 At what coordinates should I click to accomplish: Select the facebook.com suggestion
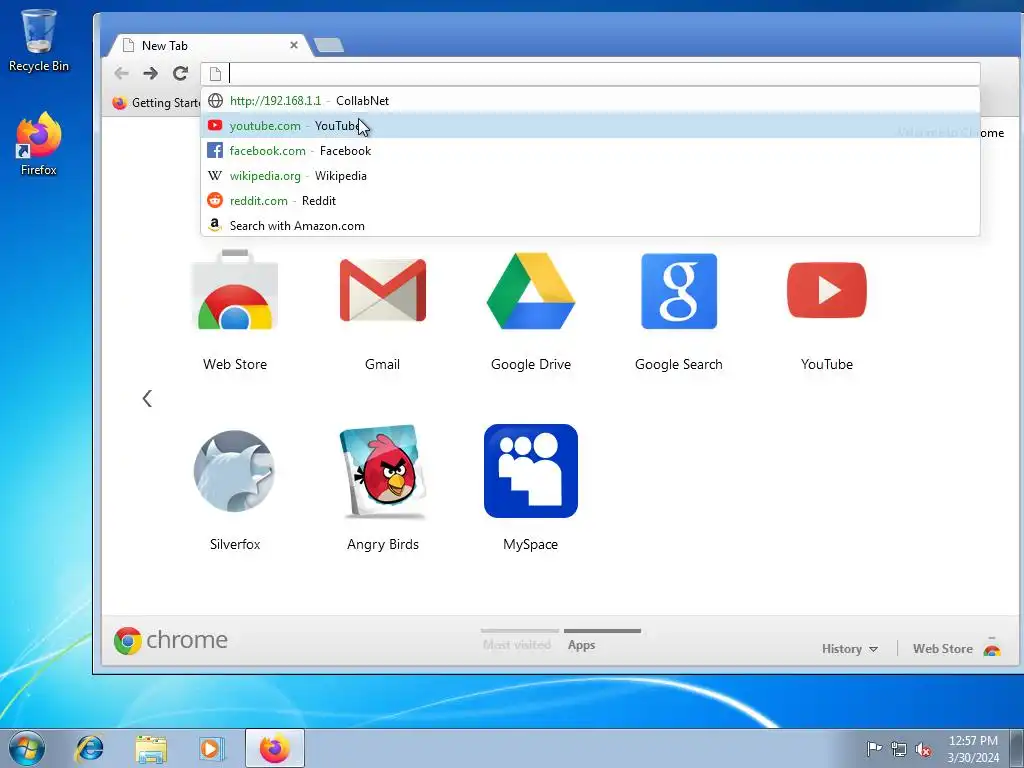(590, 151)
